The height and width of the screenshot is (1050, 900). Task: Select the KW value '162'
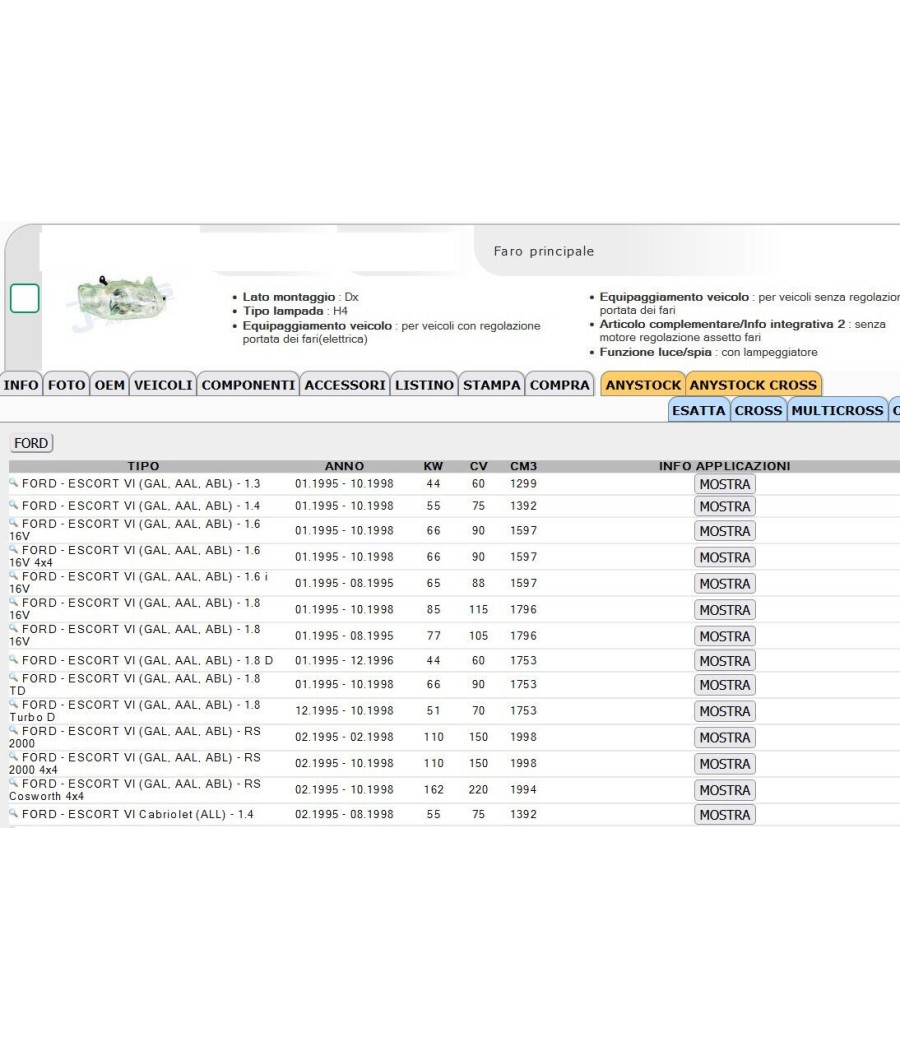pos(433,790)
